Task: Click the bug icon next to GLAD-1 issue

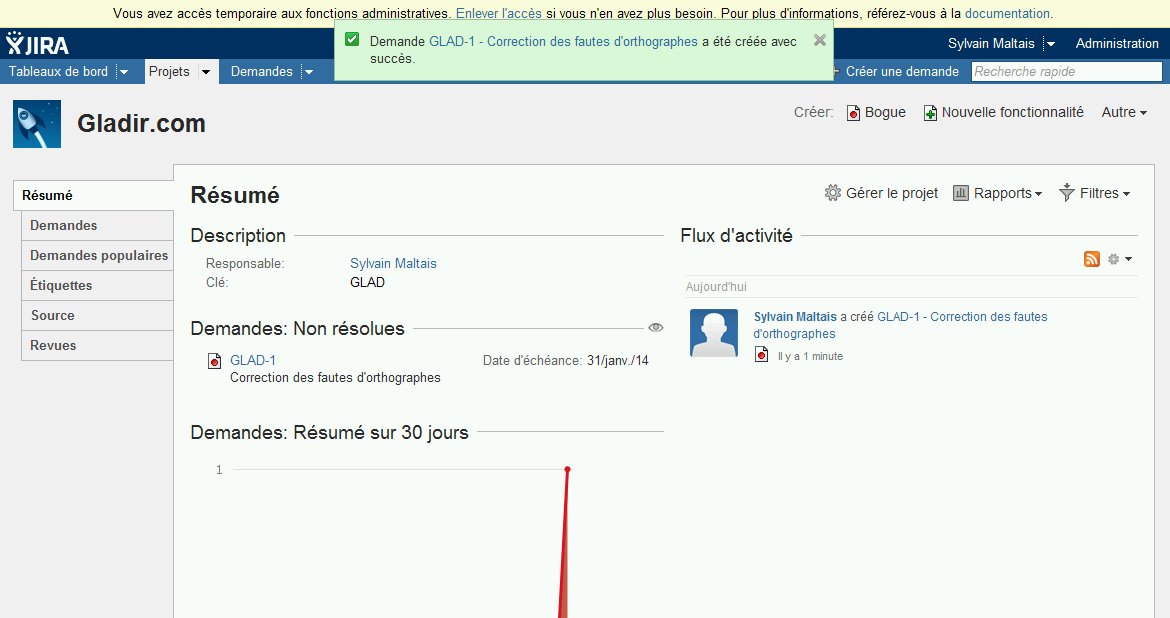Action: 214,361
